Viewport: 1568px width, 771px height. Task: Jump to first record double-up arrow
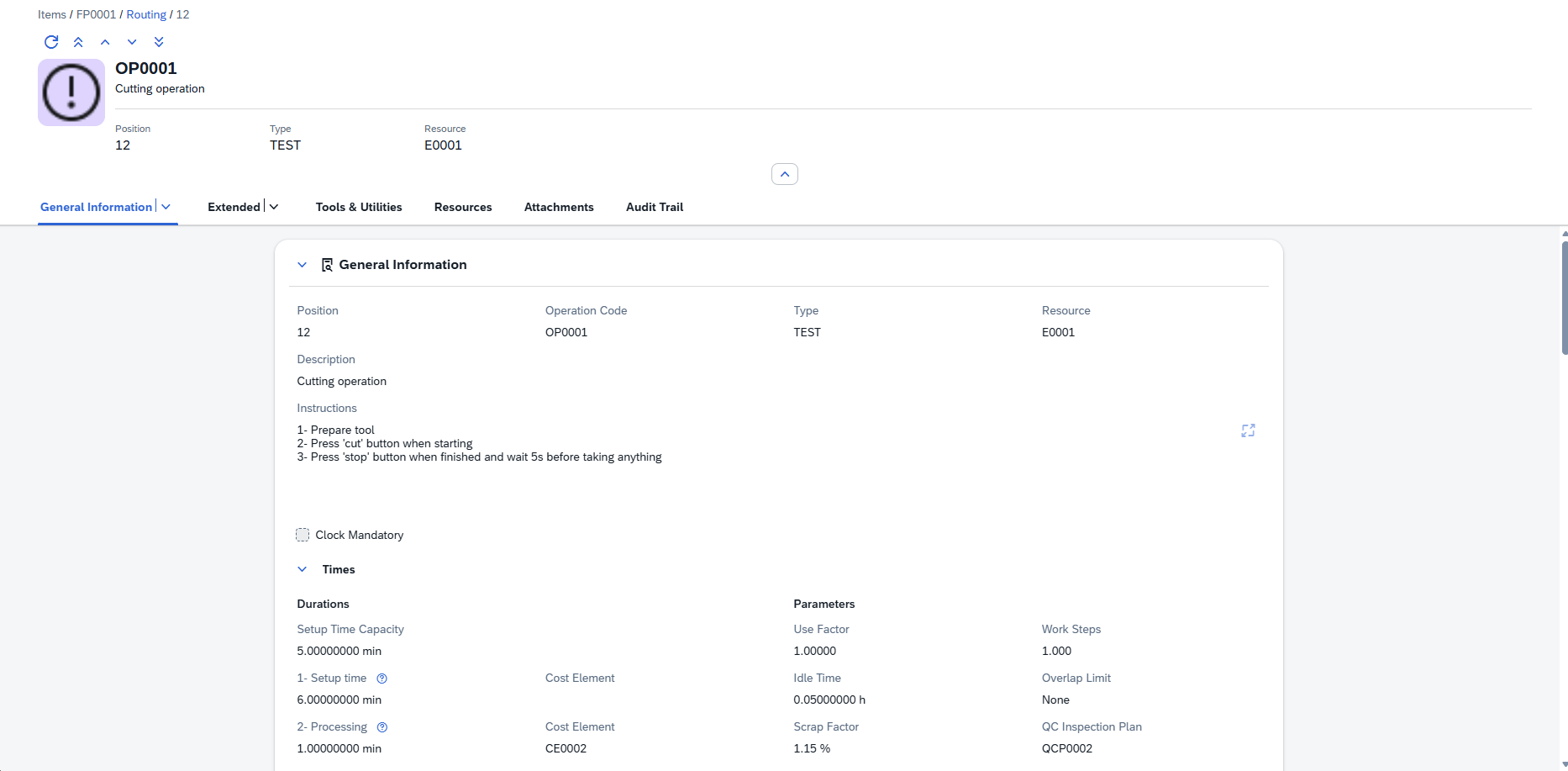tap(78, 42)
